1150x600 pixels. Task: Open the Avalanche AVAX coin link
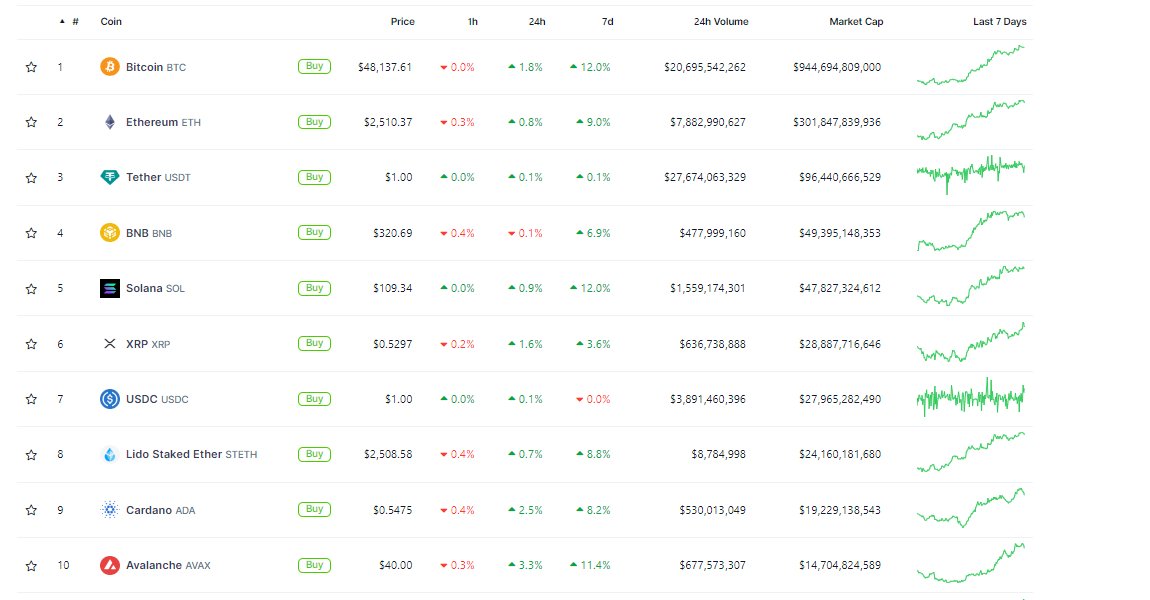pos(168,565)
